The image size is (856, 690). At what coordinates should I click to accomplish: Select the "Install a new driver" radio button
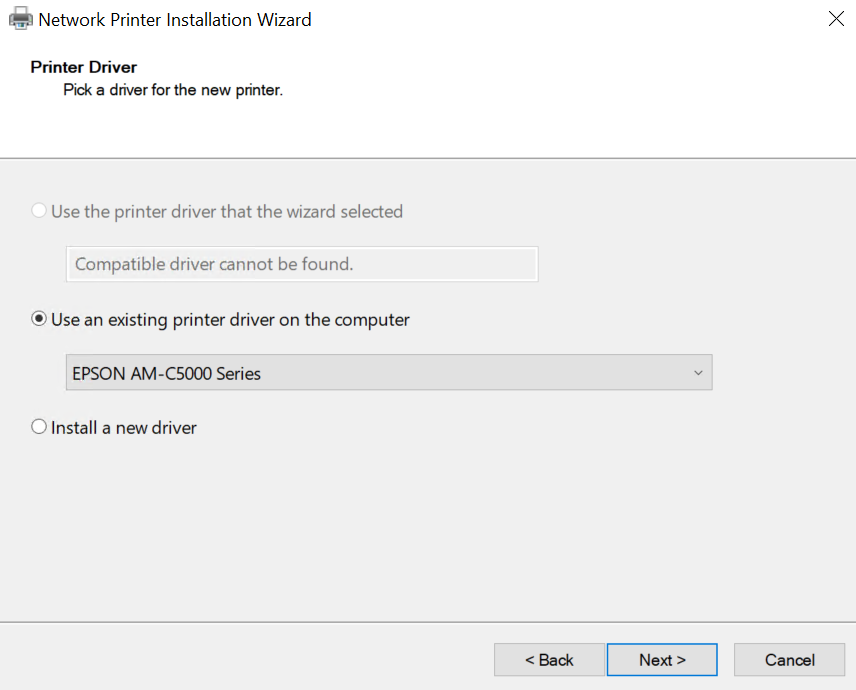(39, 427)
